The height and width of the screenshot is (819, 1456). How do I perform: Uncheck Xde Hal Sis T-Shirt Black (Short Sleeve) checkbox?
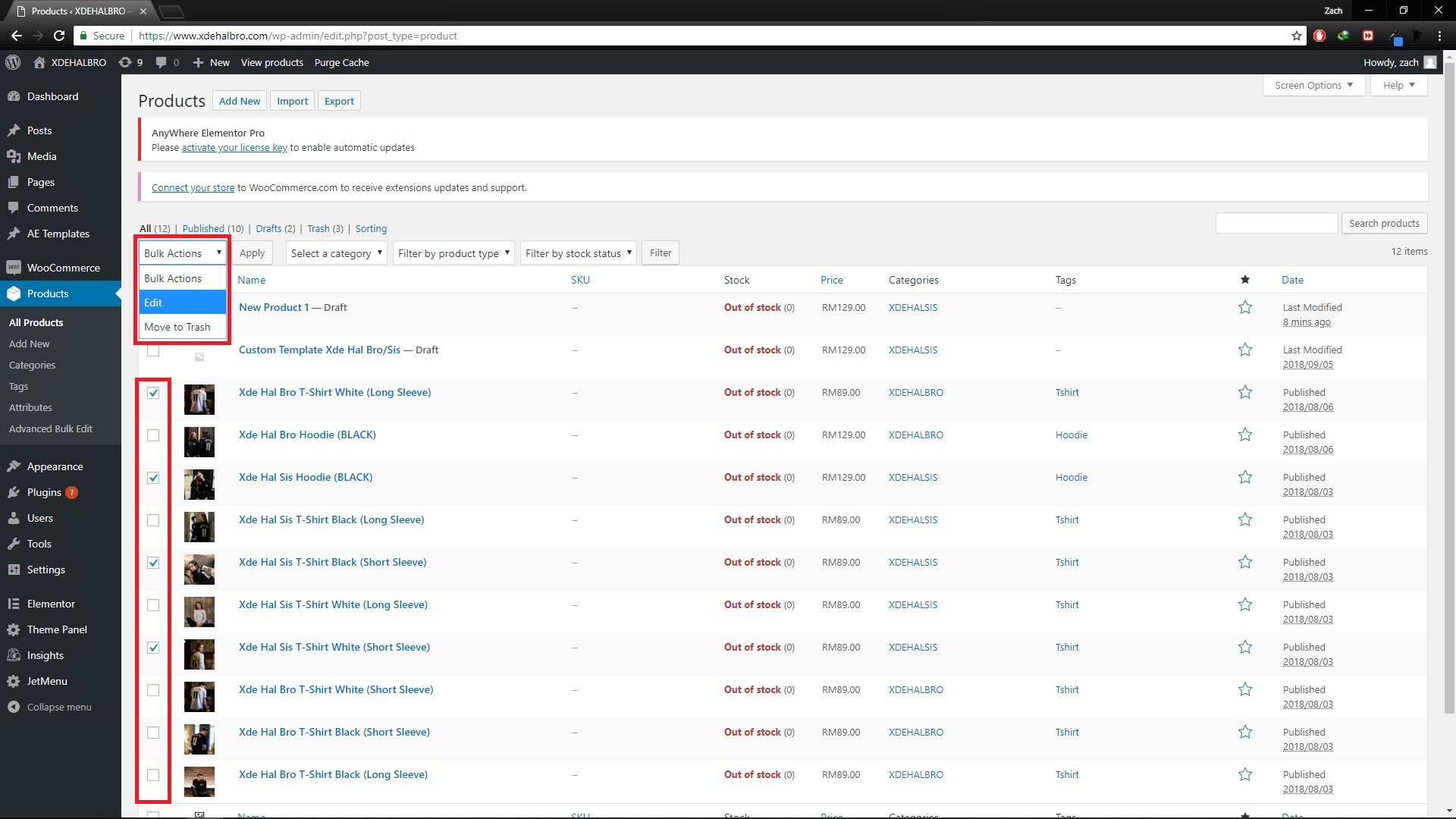pos(153,563)
